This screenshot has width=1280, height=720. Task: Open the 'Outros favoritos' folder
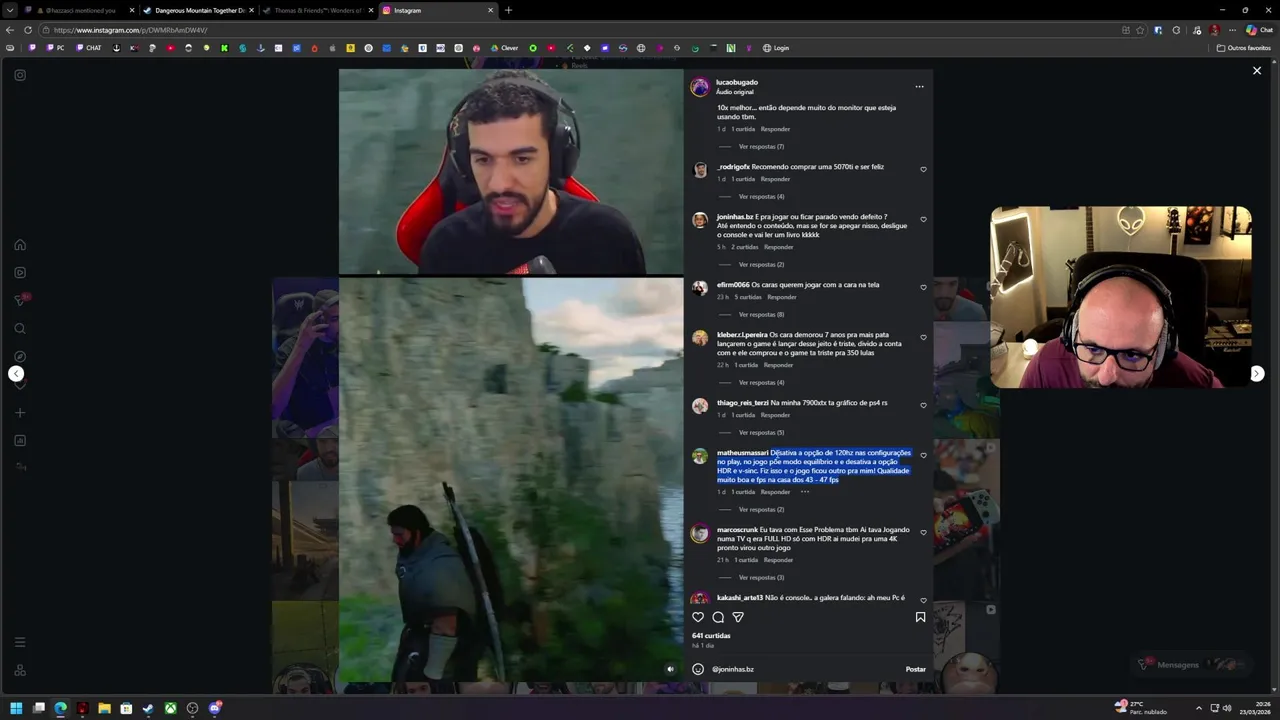pyautogui.click(x=1244, y=48)
